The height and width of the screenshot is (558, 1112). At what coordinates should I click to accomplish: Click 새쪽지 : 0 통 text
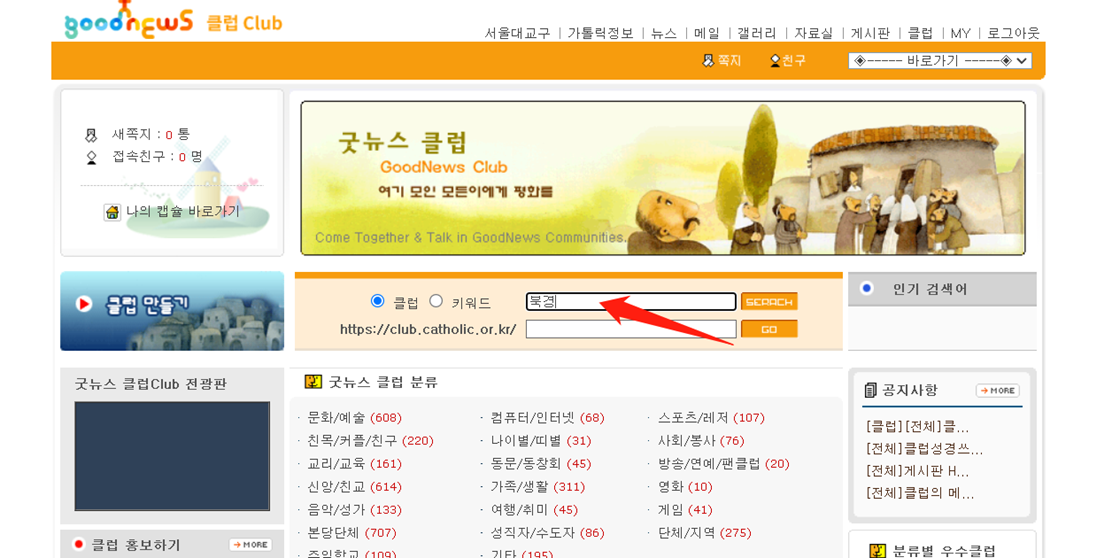pos(150,134)
